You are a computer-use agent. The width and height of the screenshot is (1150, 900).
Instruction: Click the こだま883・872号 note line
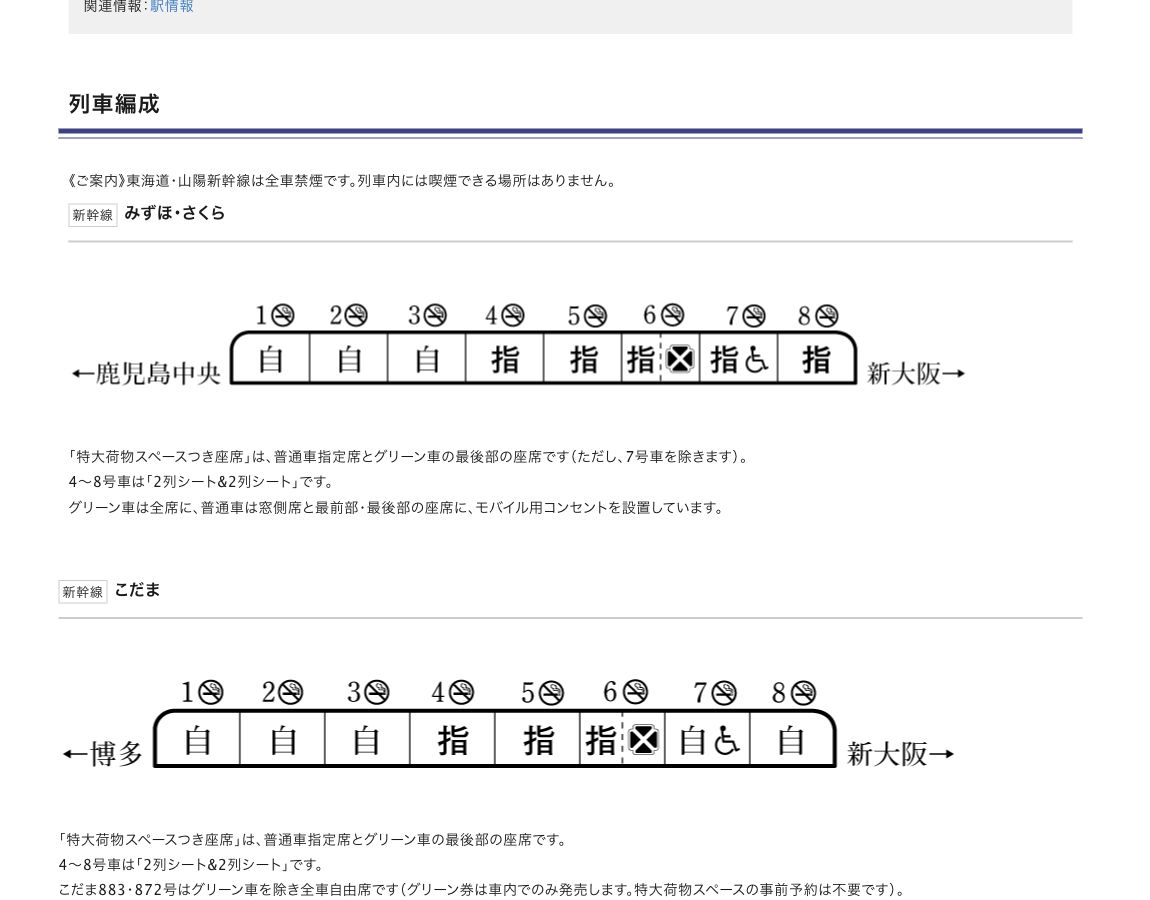click(482, 890)
